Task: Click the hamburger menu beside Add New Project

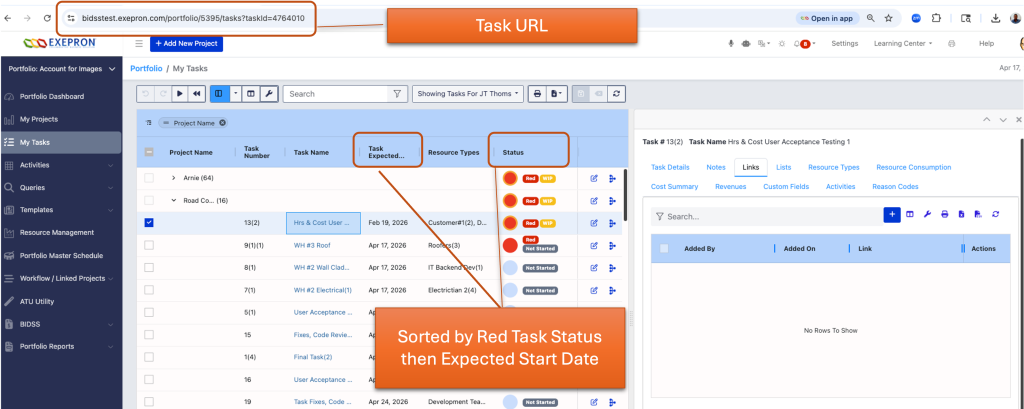Action: coord(138,44)
